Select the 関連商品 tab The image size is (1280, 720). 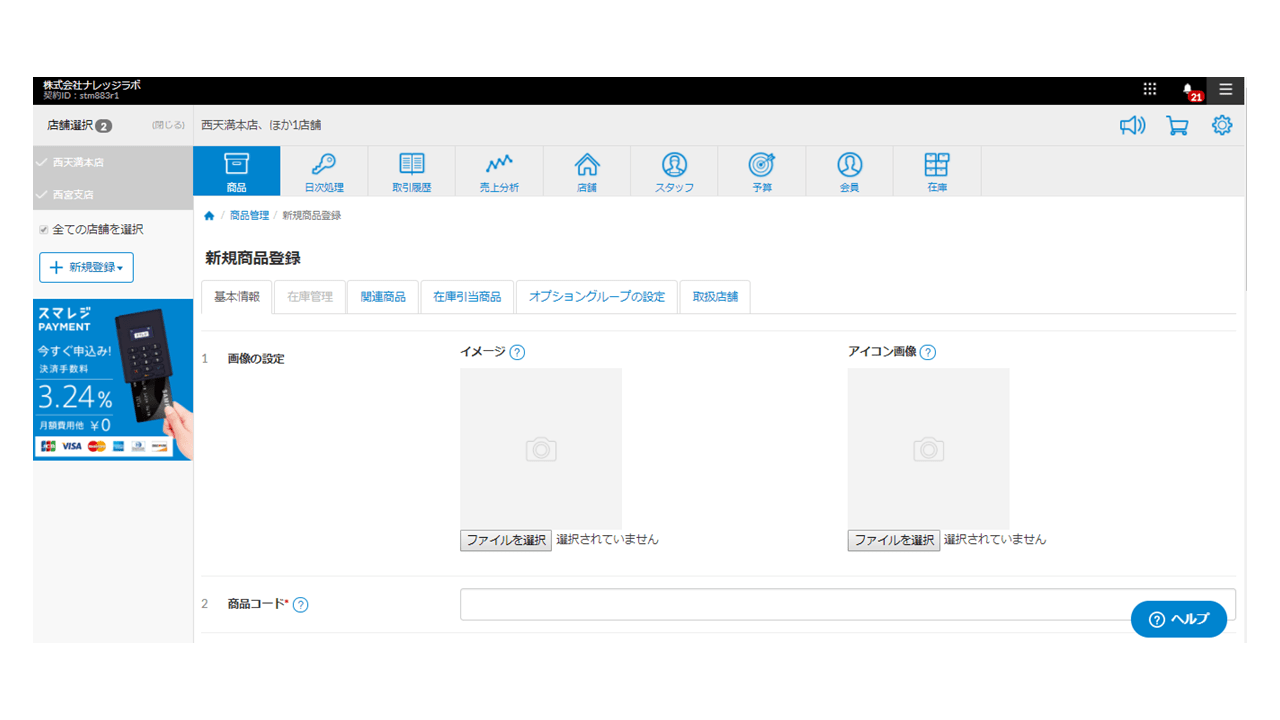383,297
